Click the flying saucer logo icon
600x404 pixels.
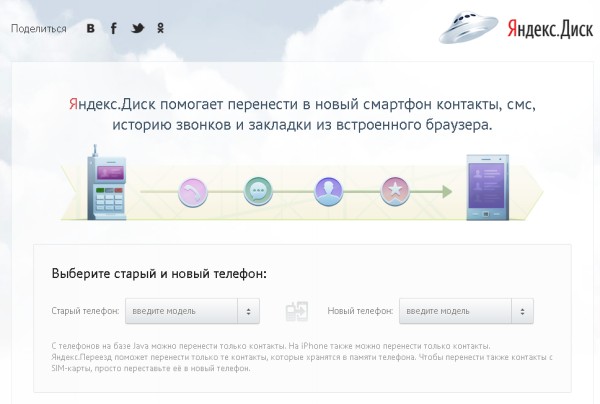click(x=468, y=27)
